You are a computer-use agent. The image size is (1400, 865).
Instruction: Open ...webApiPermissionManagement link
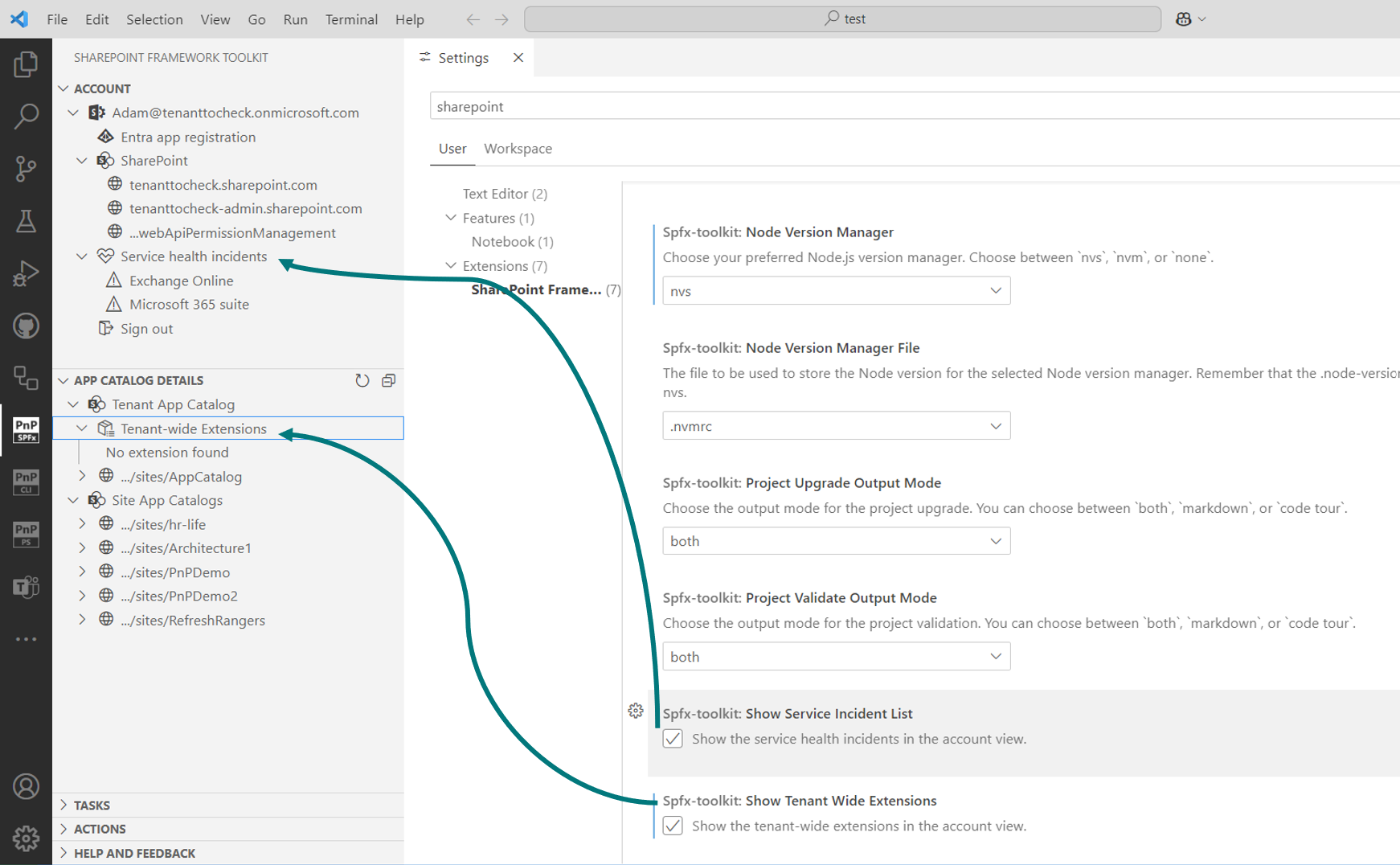(233, 233)
